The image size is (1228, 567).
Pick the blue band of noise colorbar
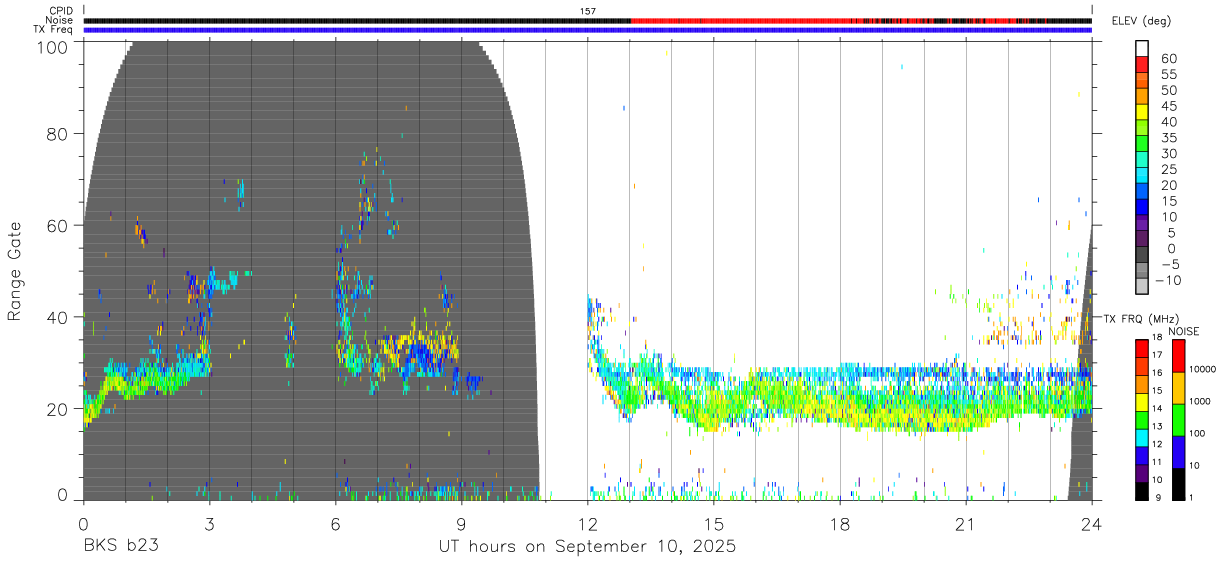pos(1178,452)
